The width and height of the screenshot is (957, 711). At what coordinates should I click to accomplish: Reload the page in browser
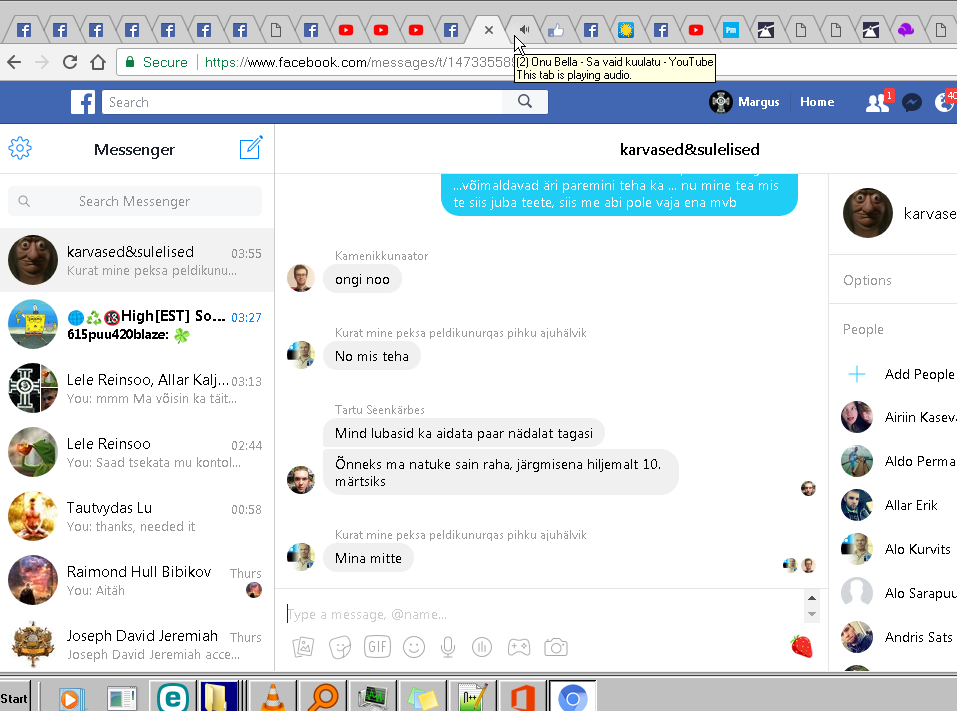[x=70, y=62]
